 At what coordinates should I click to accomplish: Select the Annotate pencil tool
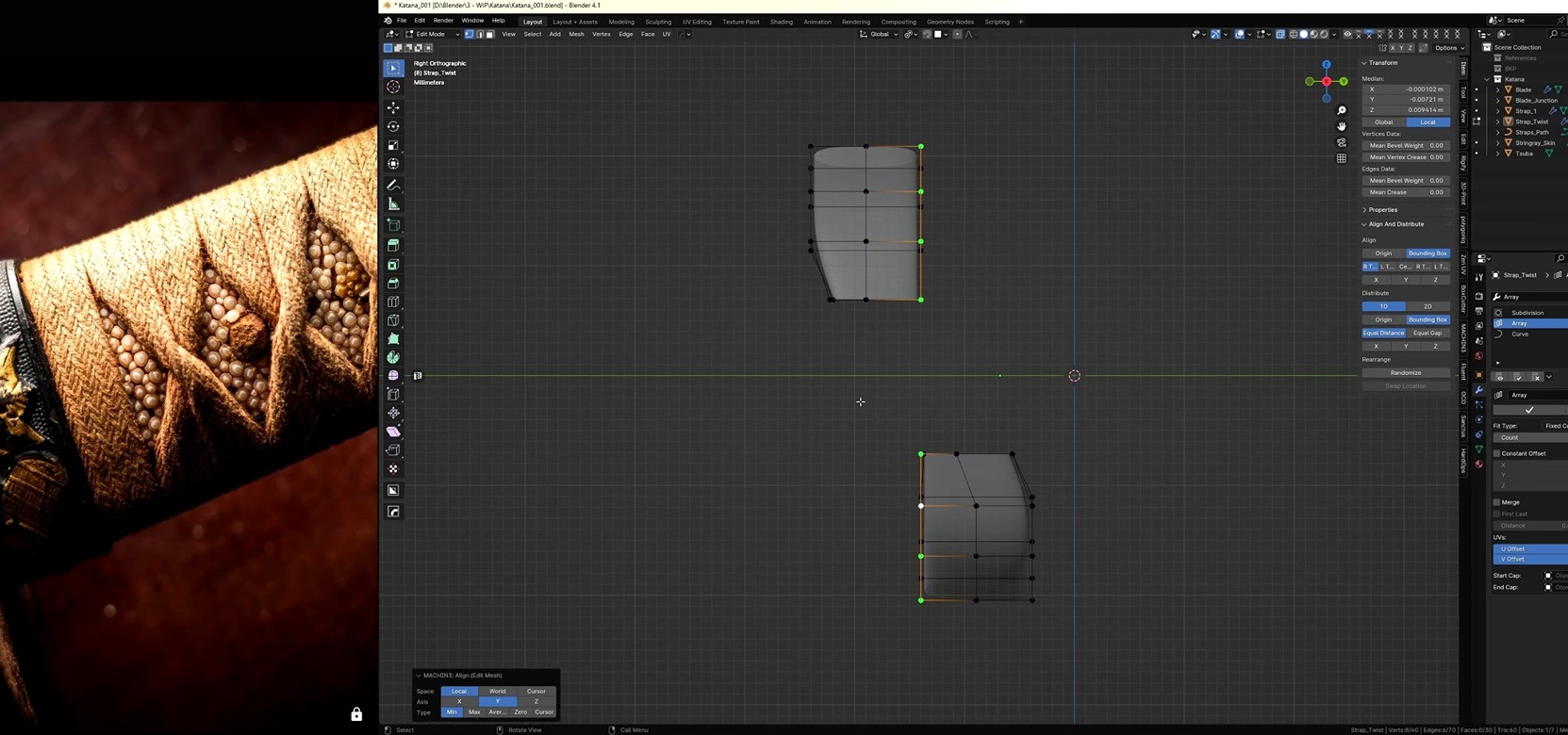tap(393, 185)
